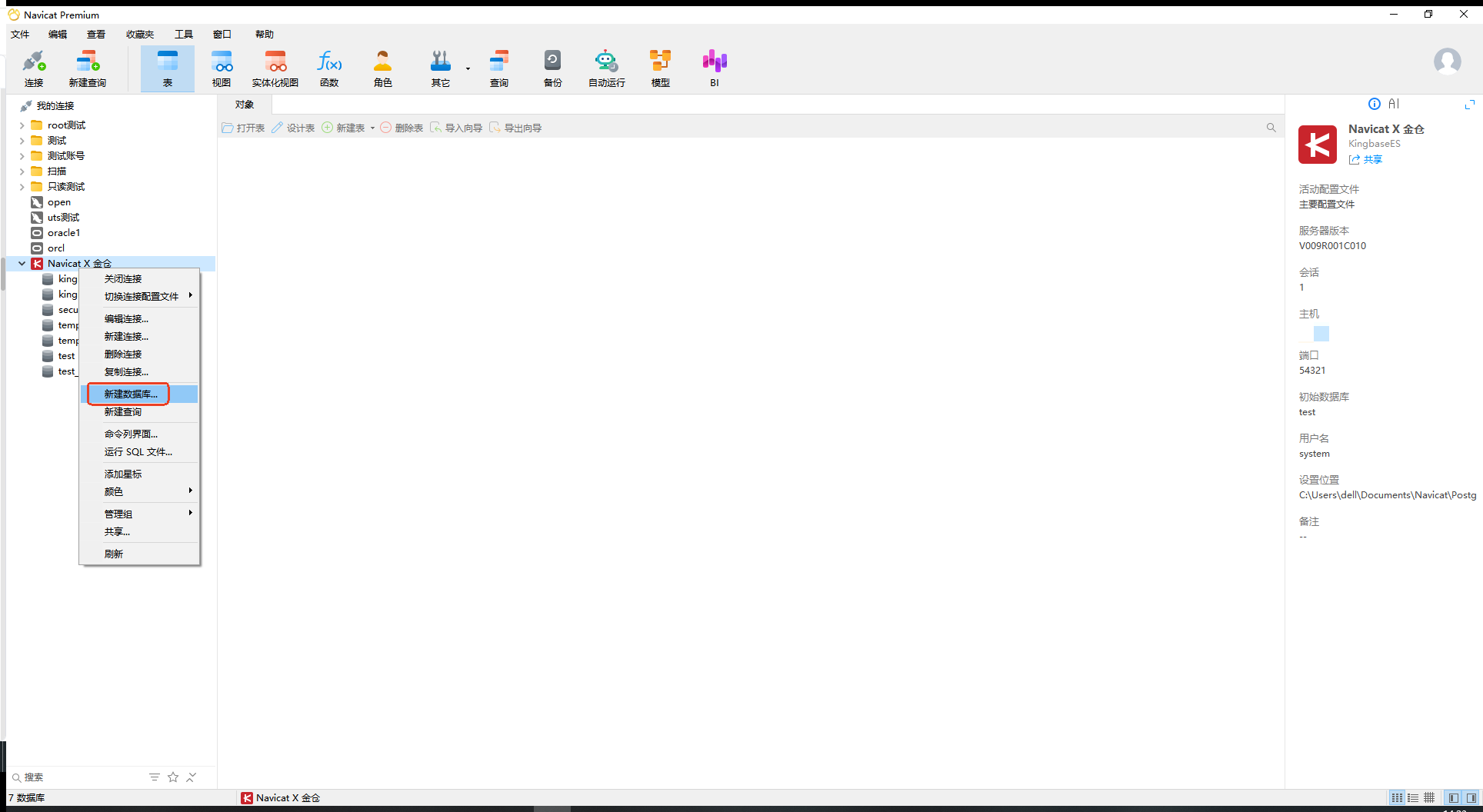This screenshot has width=1483, height=812.
Task: Click the sidebar filter icon
Action: (155, 777)
